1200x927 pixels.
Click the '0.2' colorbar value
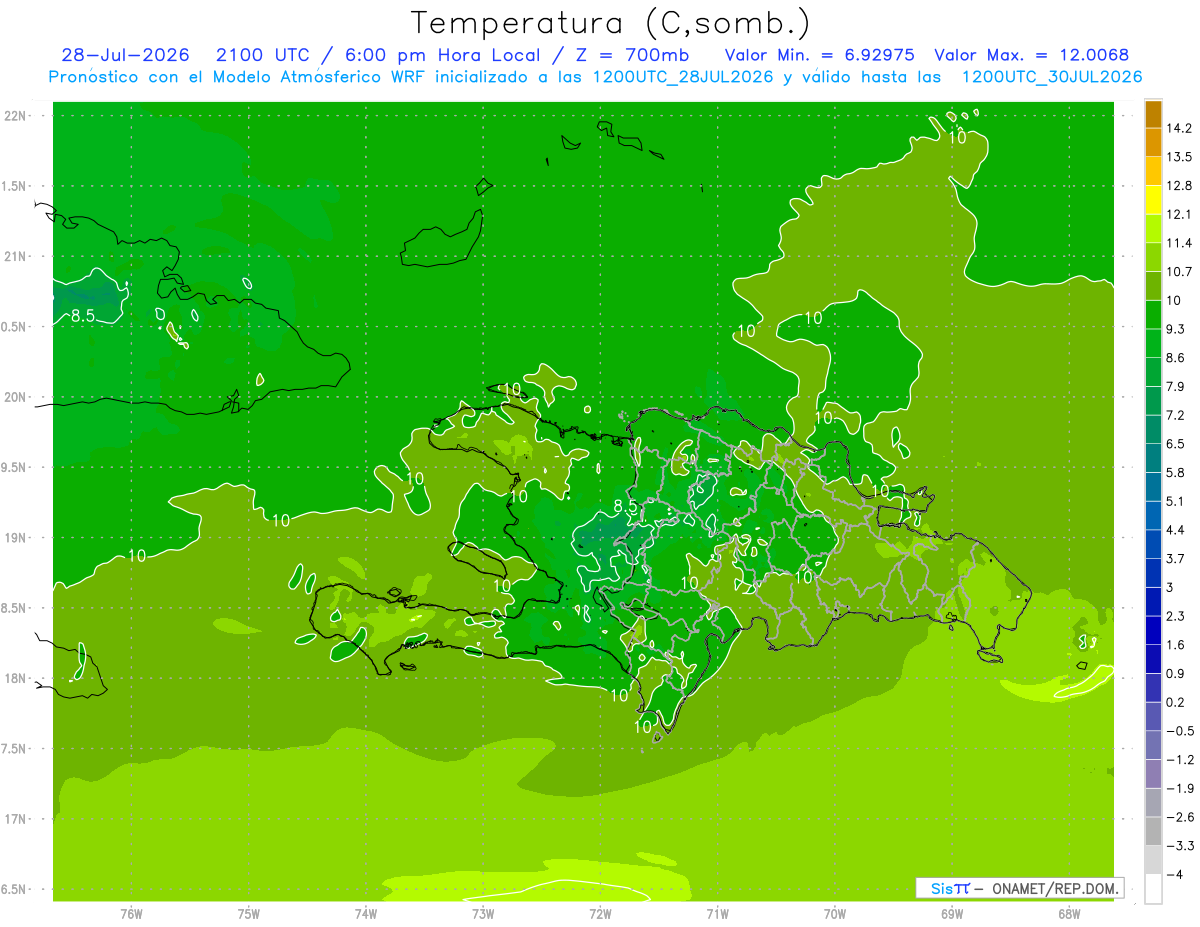1176,703
